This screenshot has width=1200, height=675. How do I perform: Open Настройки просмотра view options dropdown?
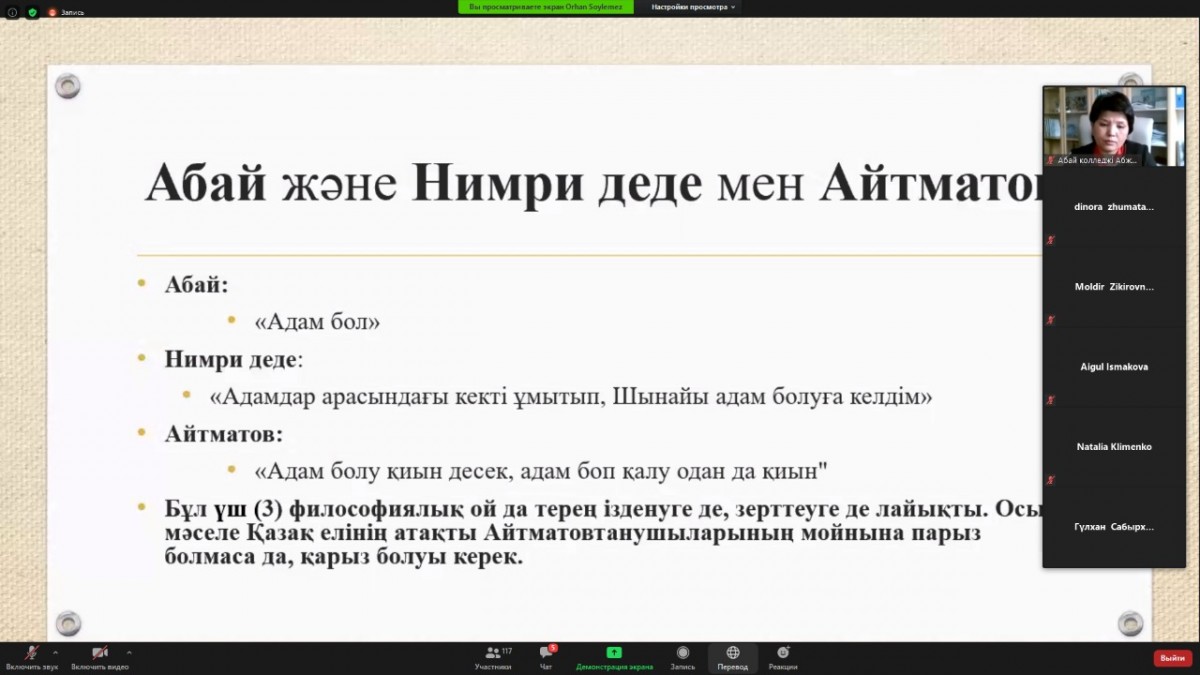pyautogui.click(x=693, y=7)
